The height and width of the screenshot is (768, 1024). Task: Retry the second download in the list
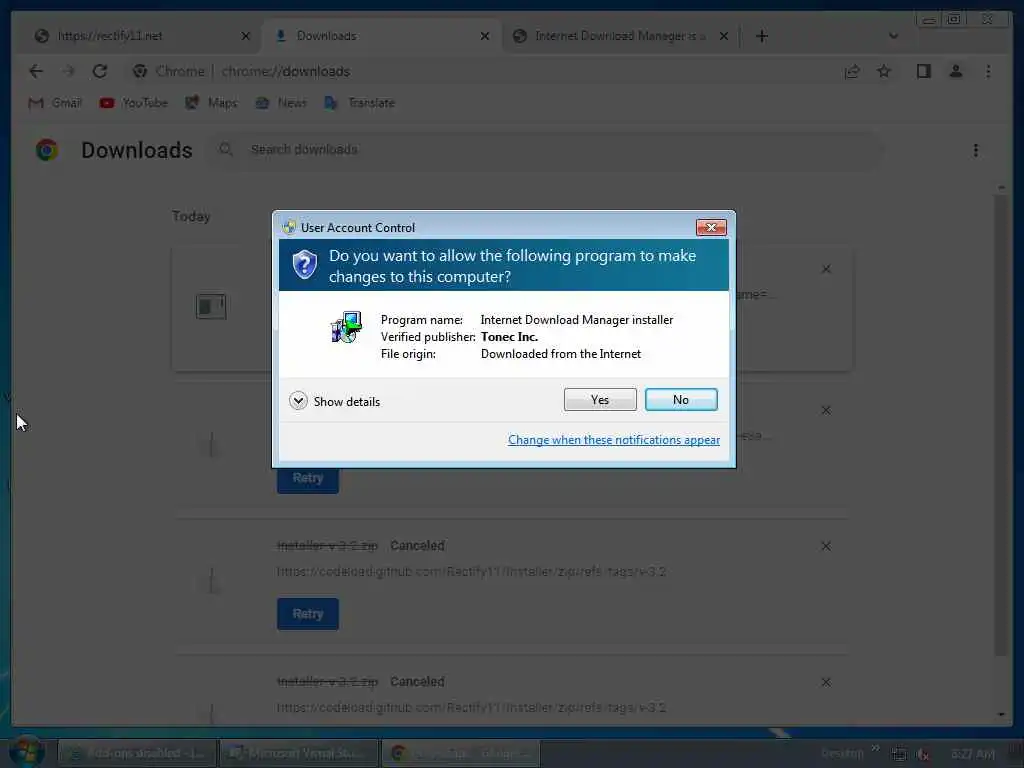(308, 478)
